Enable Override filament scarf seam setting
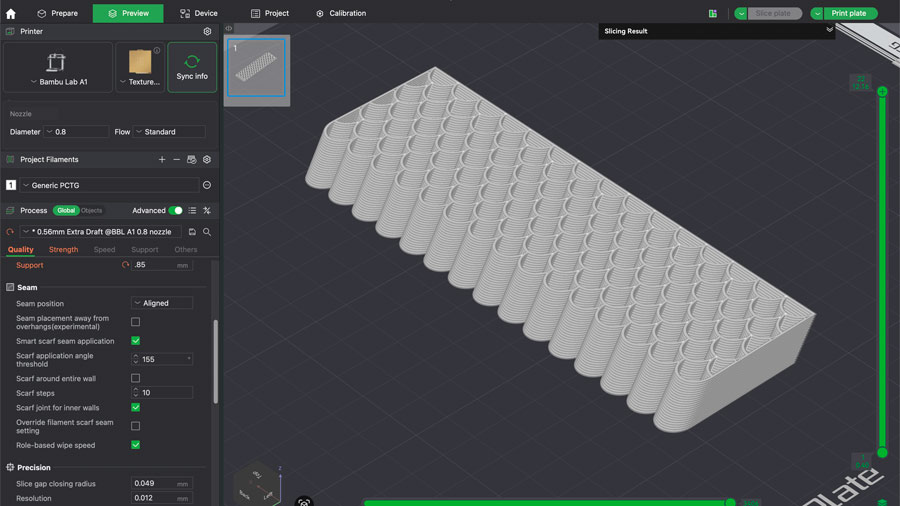The width and height of the screenshot is (900, 506). (135, 426)
